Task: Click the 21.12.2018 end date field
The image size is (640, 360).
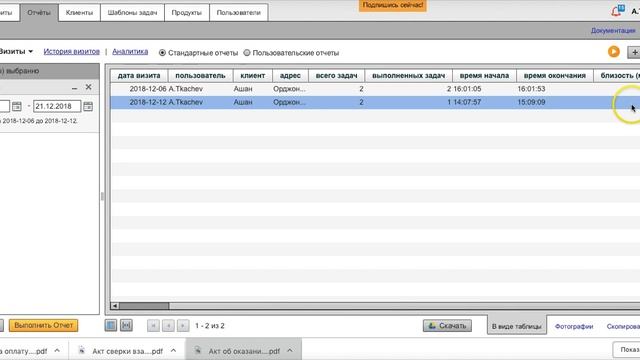Action: click(57, 106)
